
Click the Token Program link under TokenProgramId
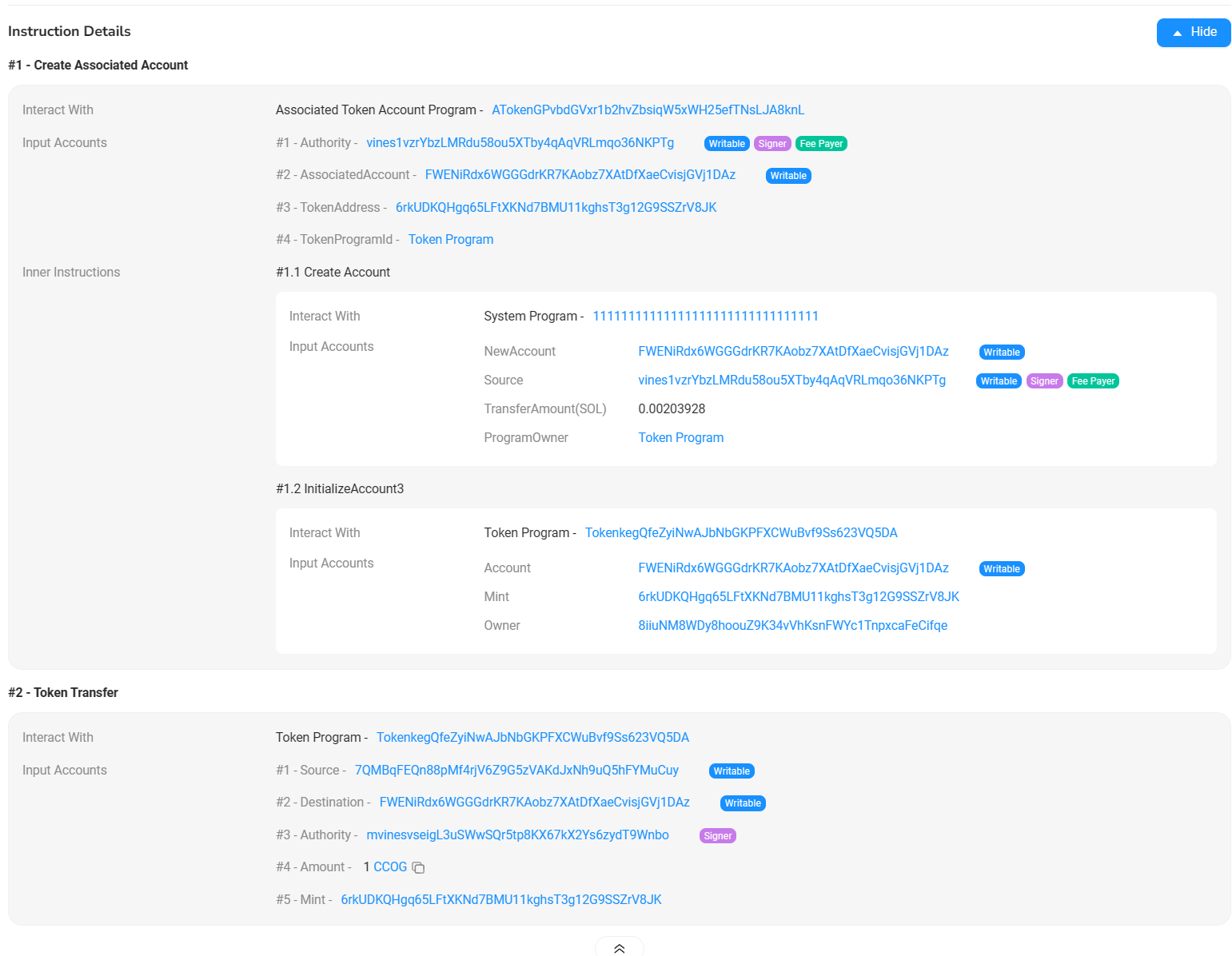(x=450, y=240)
